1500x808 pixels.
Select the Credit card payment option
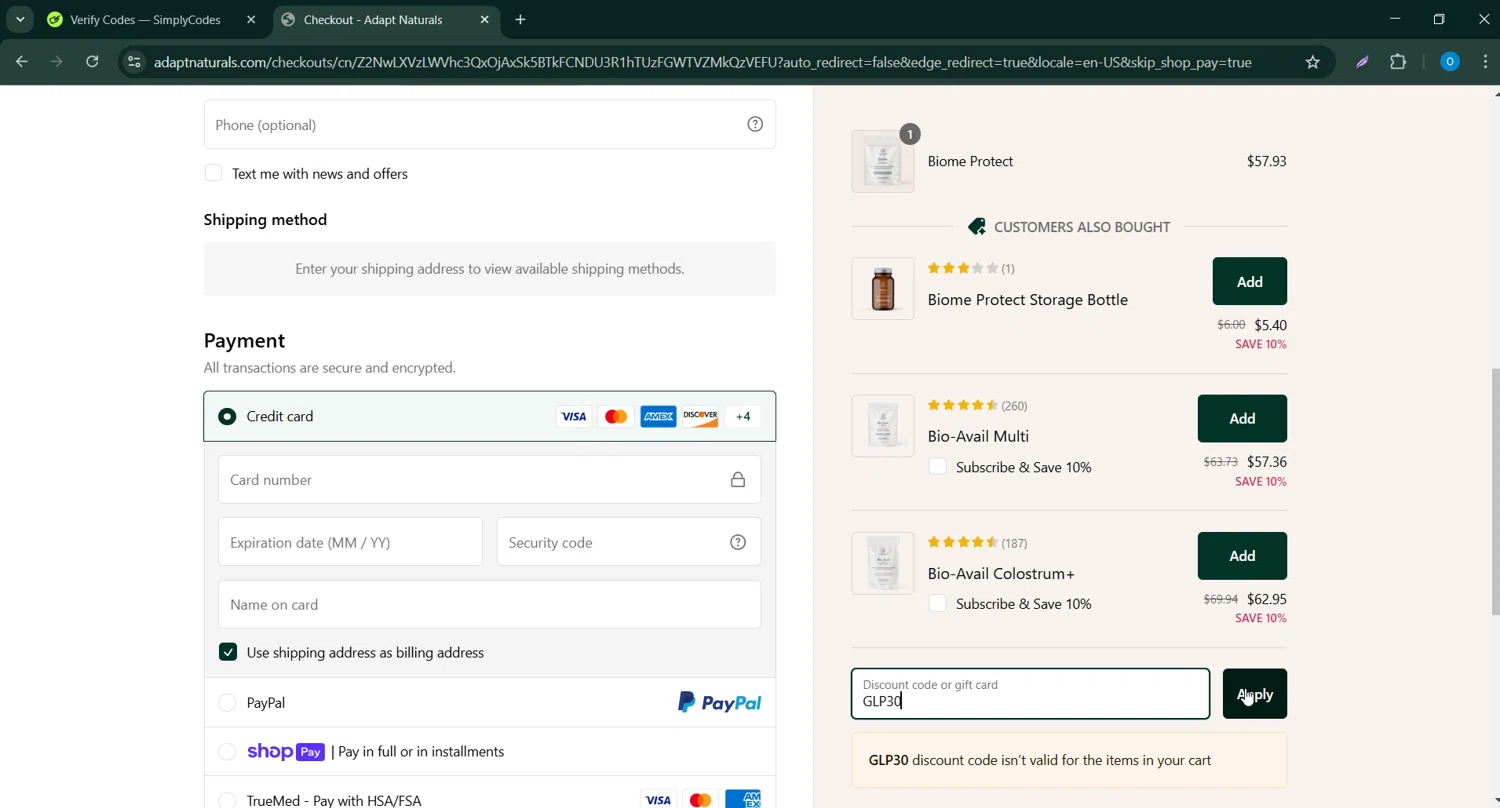tap(227, 416)
